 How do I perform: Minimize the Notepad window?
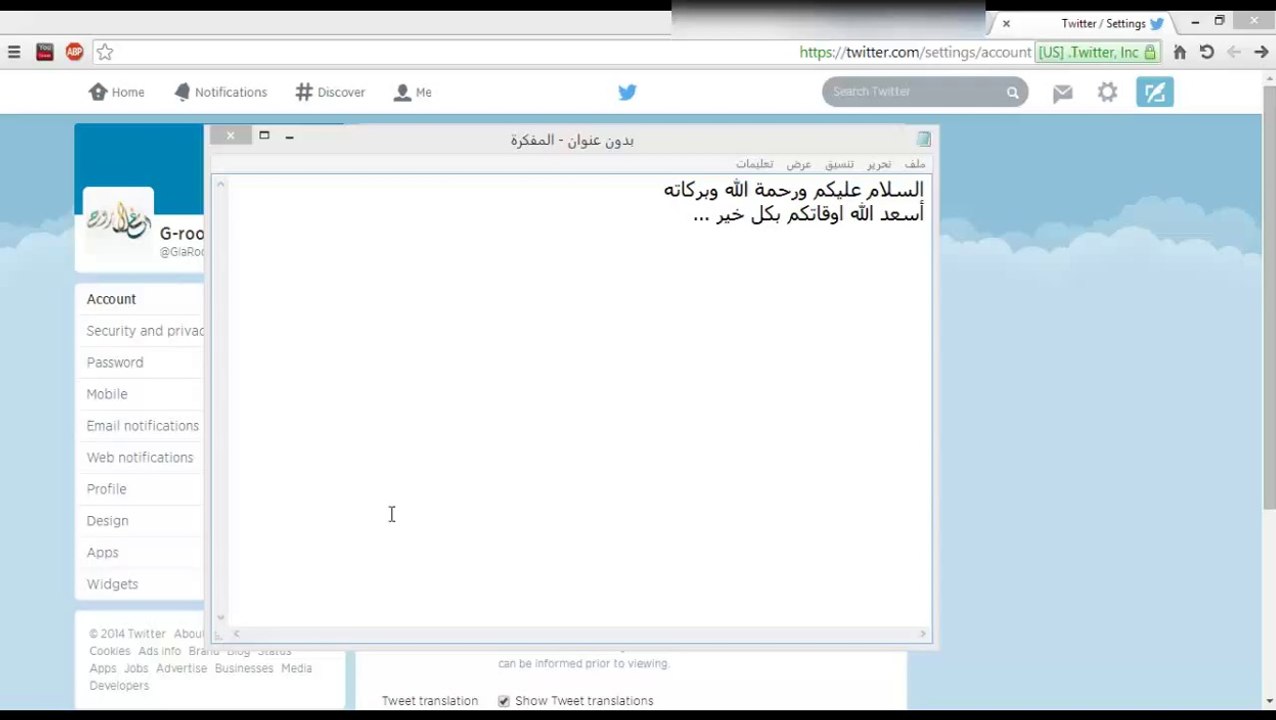click(289, 136)
